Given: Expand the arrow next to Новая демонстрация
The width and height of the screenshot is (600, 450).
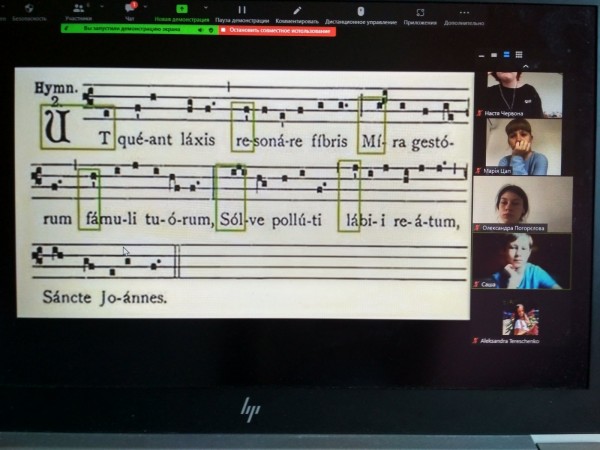Looking at the screenshot, I should tap(205, 8).
